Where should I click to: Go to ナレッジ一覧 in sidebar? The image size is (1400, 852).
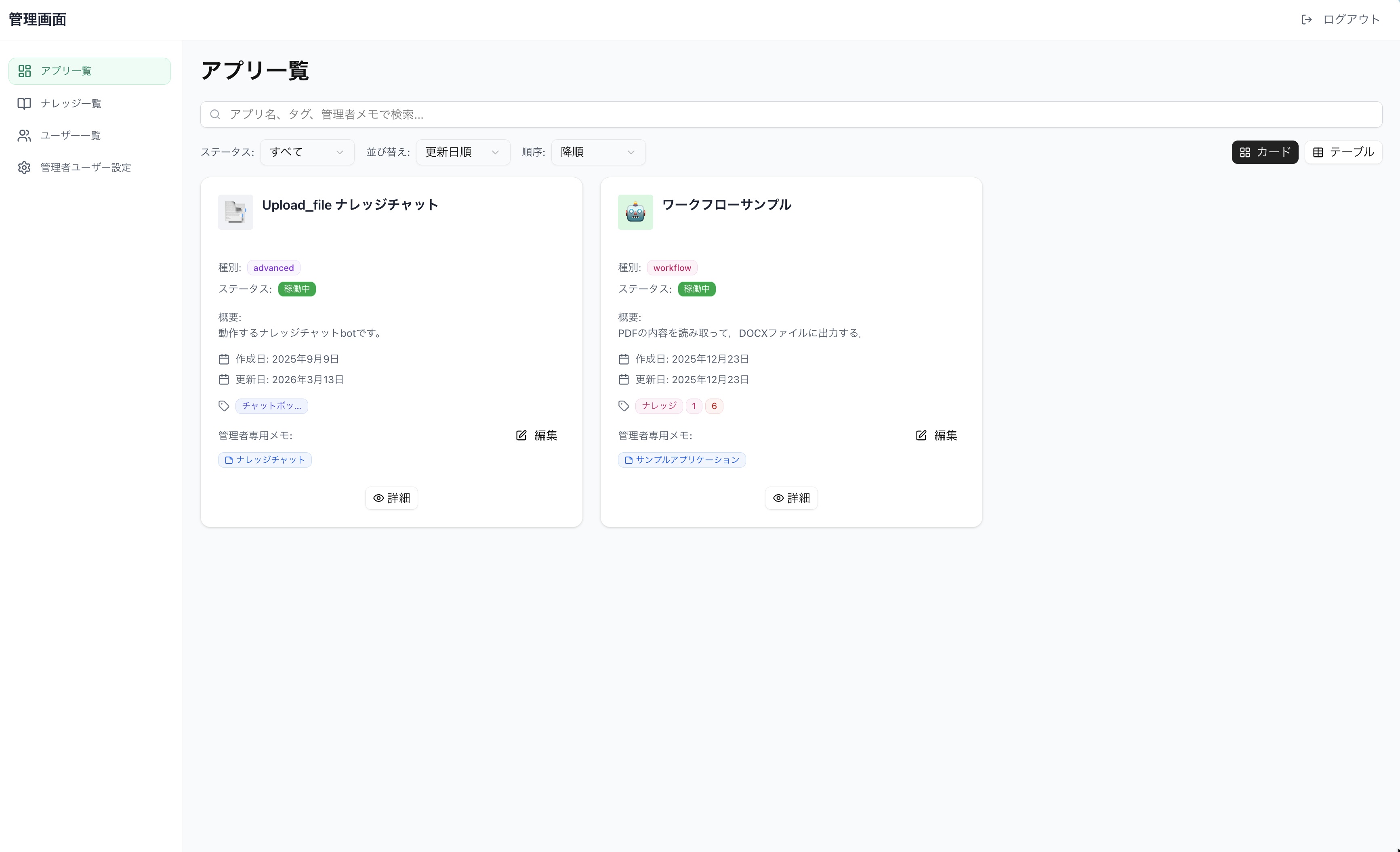[89, 103]
